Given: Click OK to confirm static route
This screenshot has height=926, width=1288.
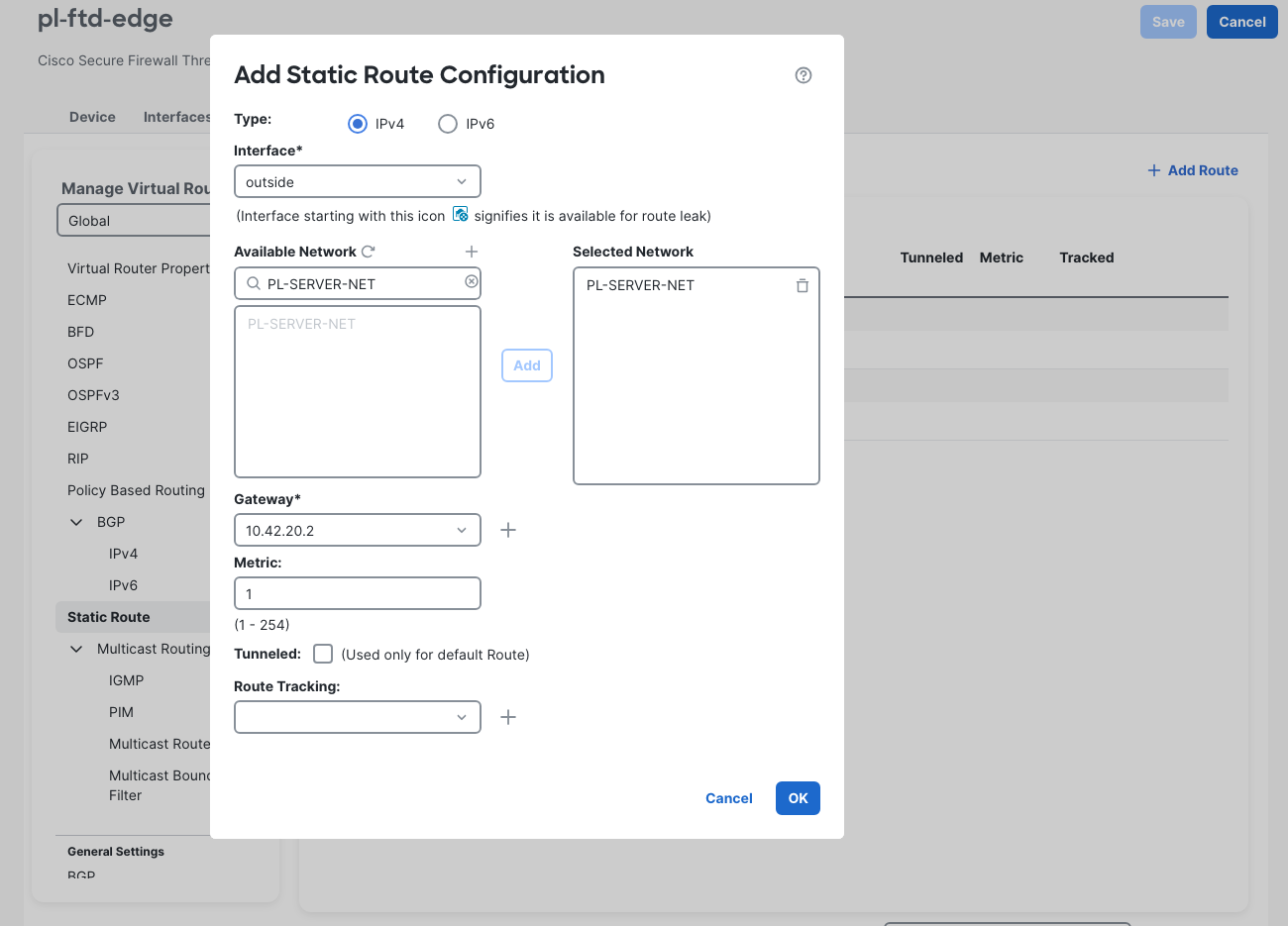Looking at the screenshot, I should click(798, 798).
